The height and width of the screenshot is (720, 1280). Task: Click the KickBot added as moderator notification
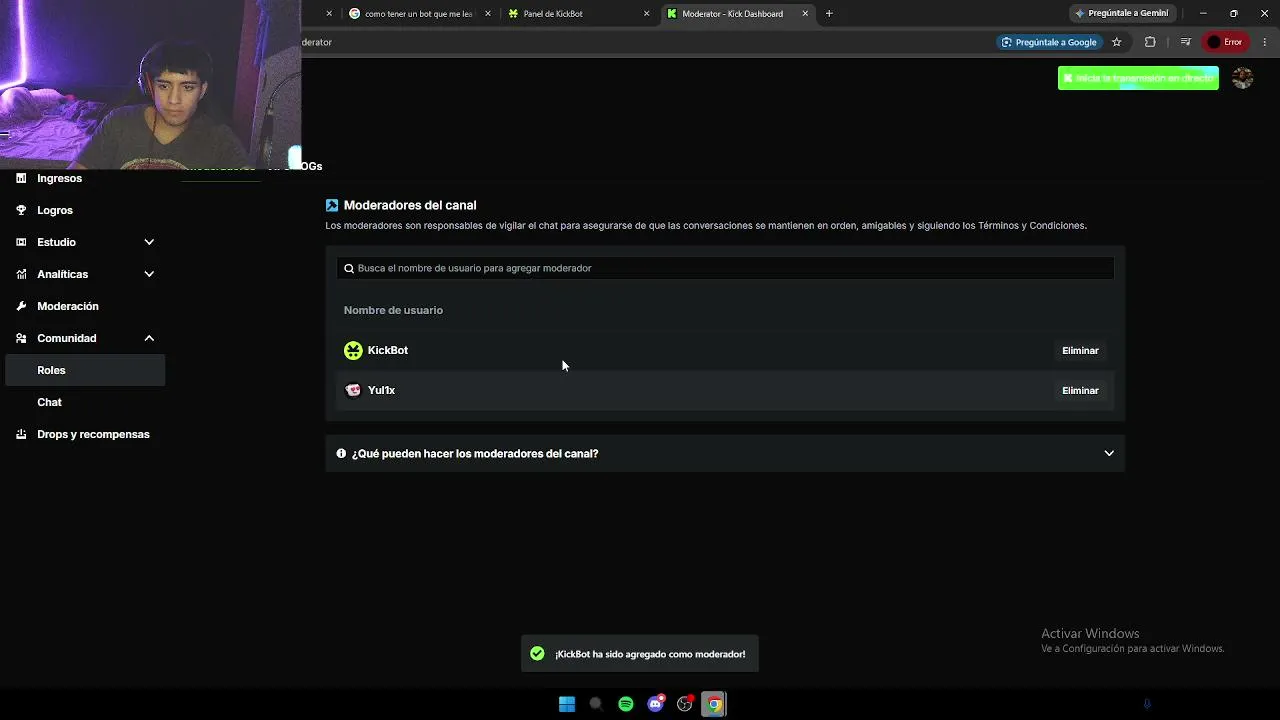(x=640, y=654)
